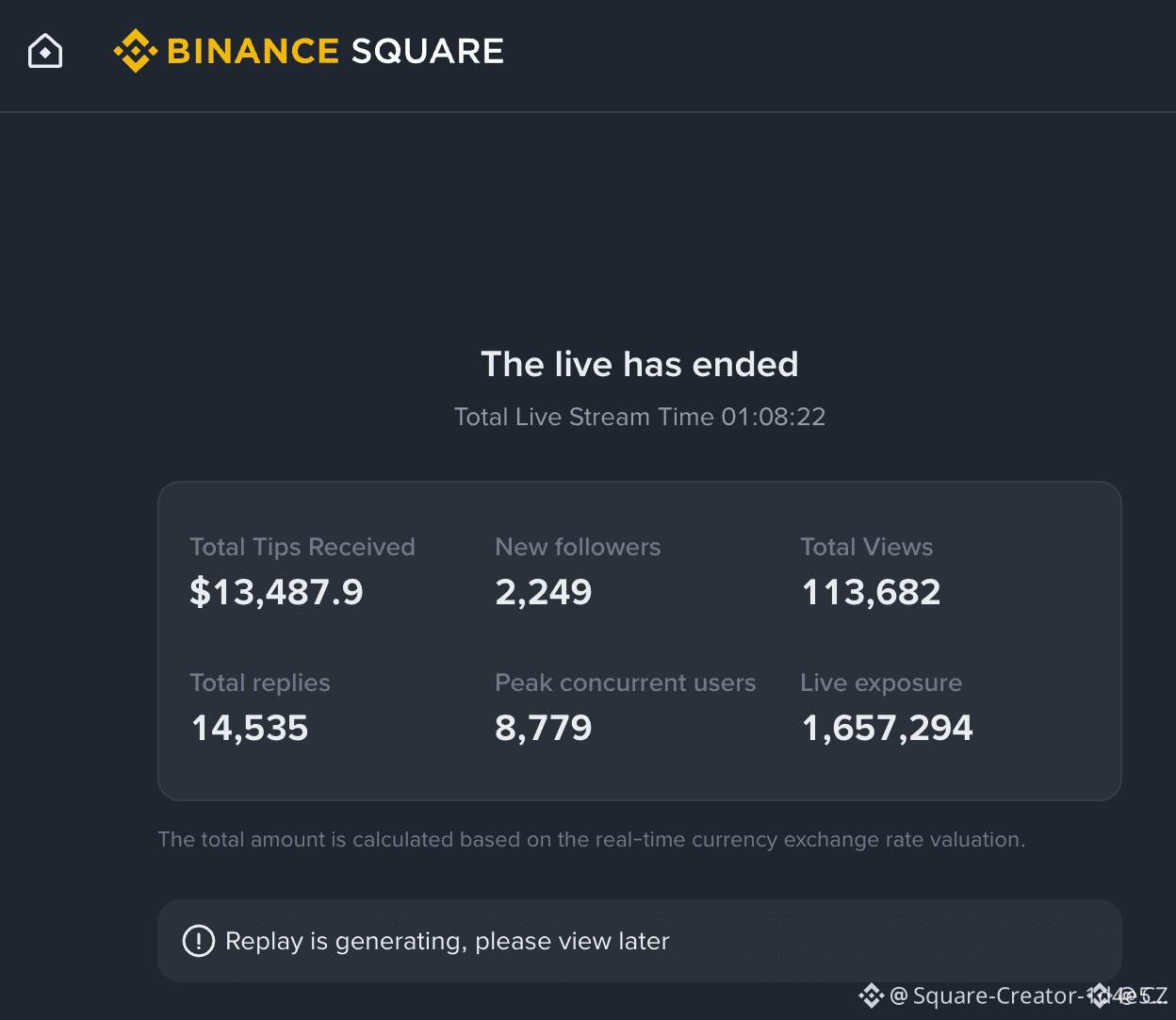Click the Total Views value 113,682
1176x1020 pixels.
point(871,592)
